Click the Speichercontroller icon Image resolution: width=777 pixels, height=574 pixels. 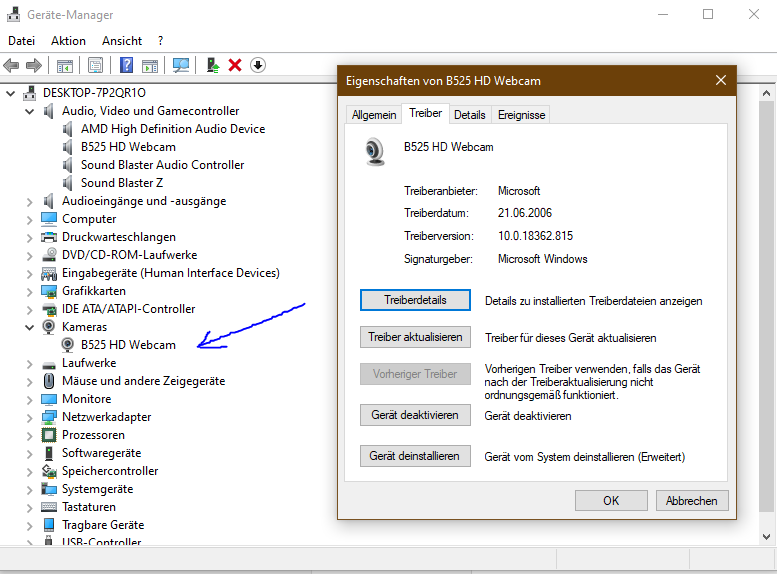tap(49, 471)
